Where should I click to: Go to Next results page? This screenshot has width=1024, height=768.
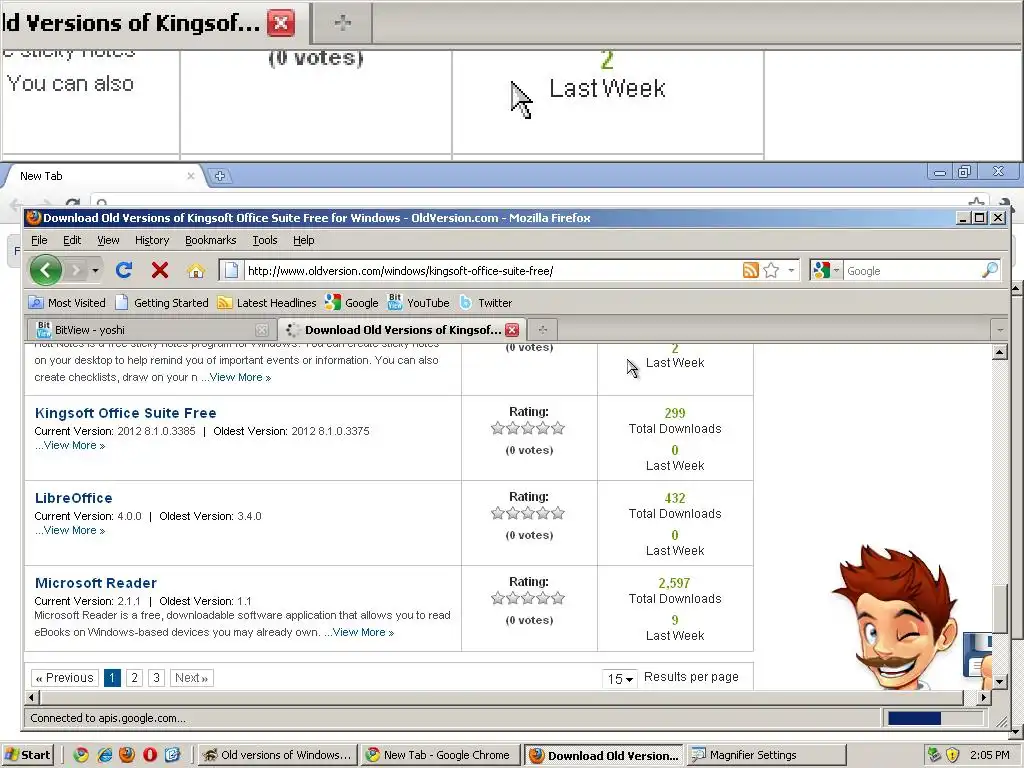[x=191, y=678]
